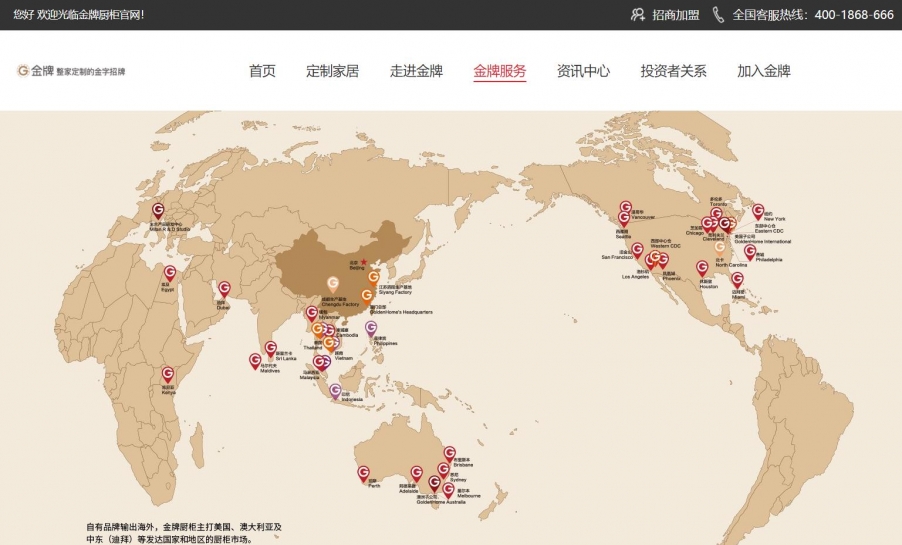Click the Beijing red star marker

pyautogui.click(x=364, y=262)
